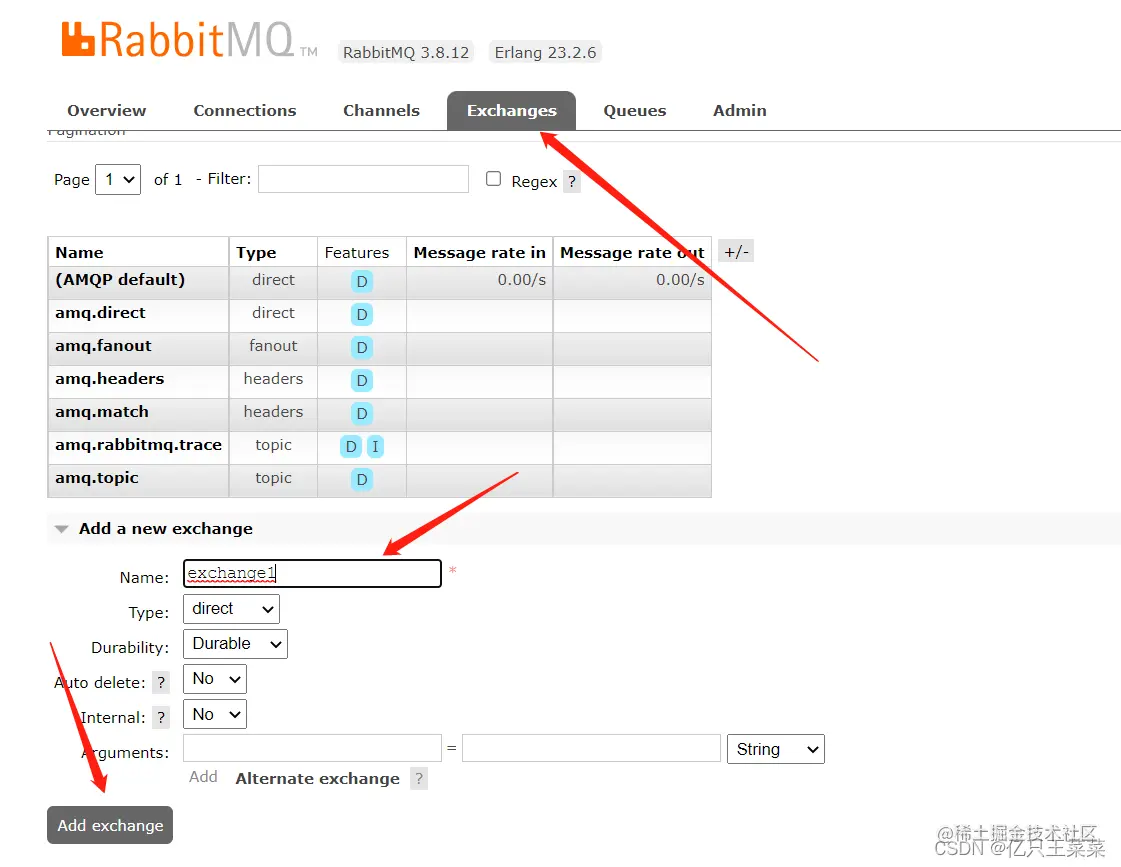Open the arguments String type dropdown
This screenshot has width=1121, height=867.
click(x=776, y=749)
